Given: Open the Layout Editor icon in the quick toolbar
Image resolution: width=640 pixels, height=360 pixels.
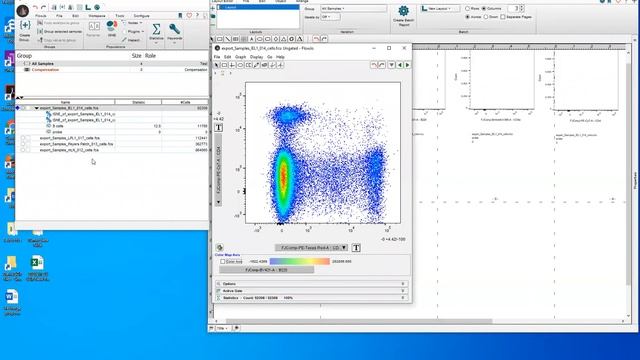Looking at the screenshot, I should [x=88, y=7].
